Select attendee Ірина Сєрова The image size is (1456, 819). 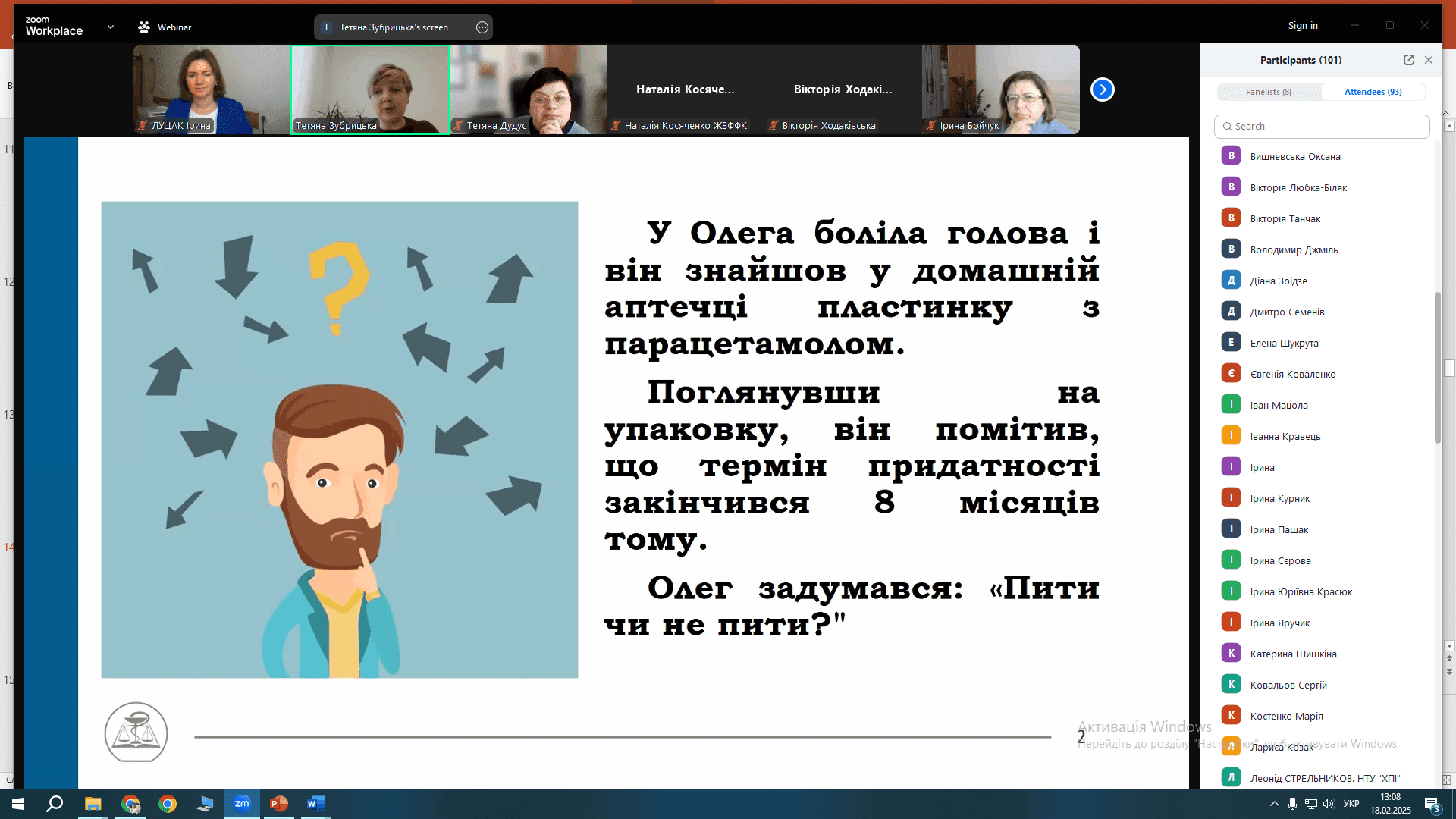pos(1323,560)
